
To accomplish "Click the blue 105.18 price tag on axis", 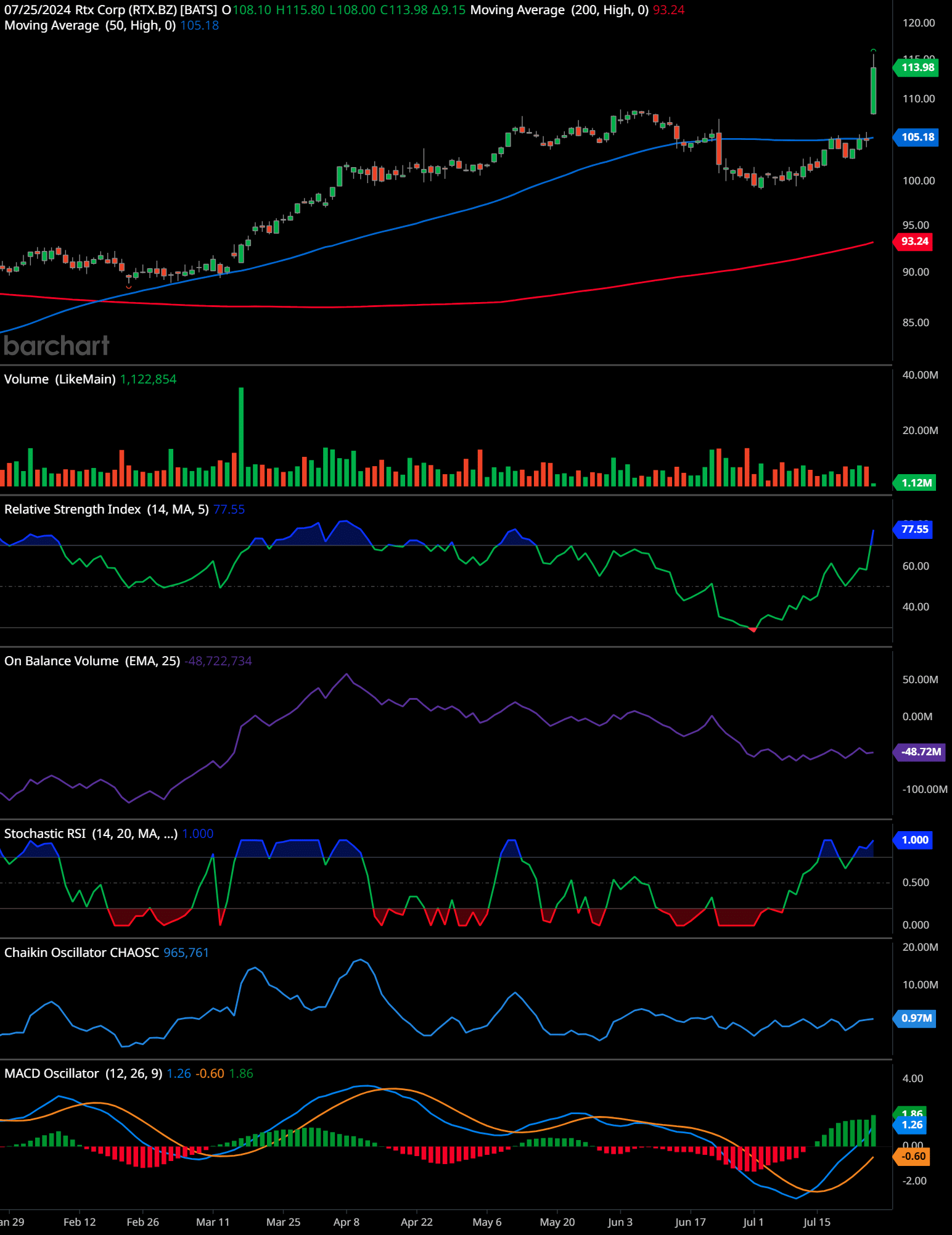I will [916, 137].
